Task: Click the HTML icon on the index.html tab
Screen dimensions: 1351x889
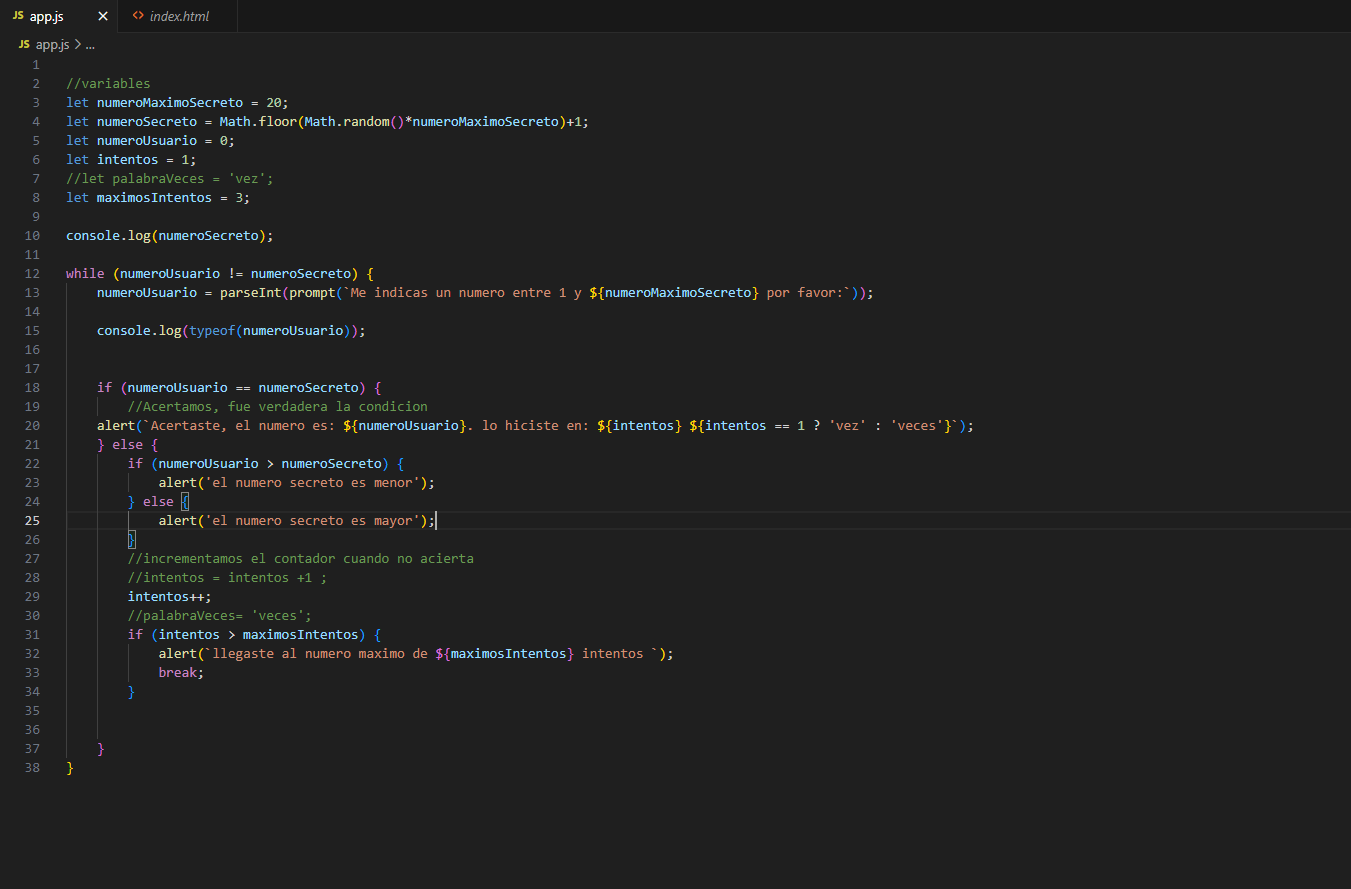Action: pyautogui.click(x=137, y=15)
